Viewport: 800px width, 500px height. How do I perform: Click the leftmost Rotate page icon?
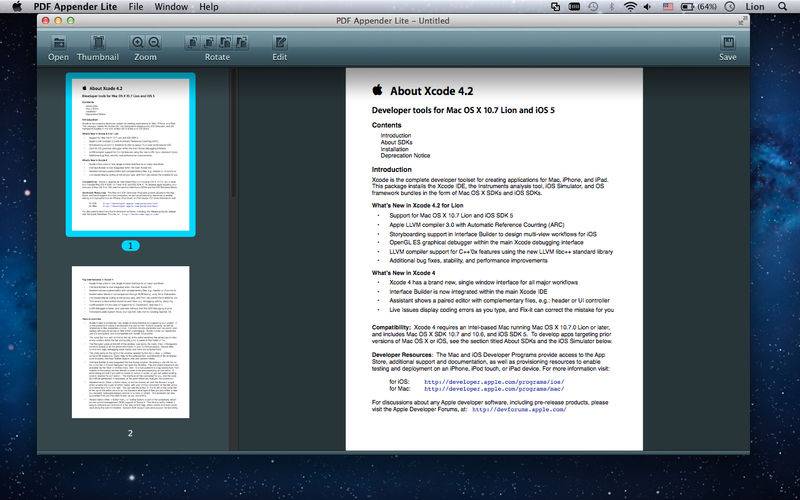(193, 42)
